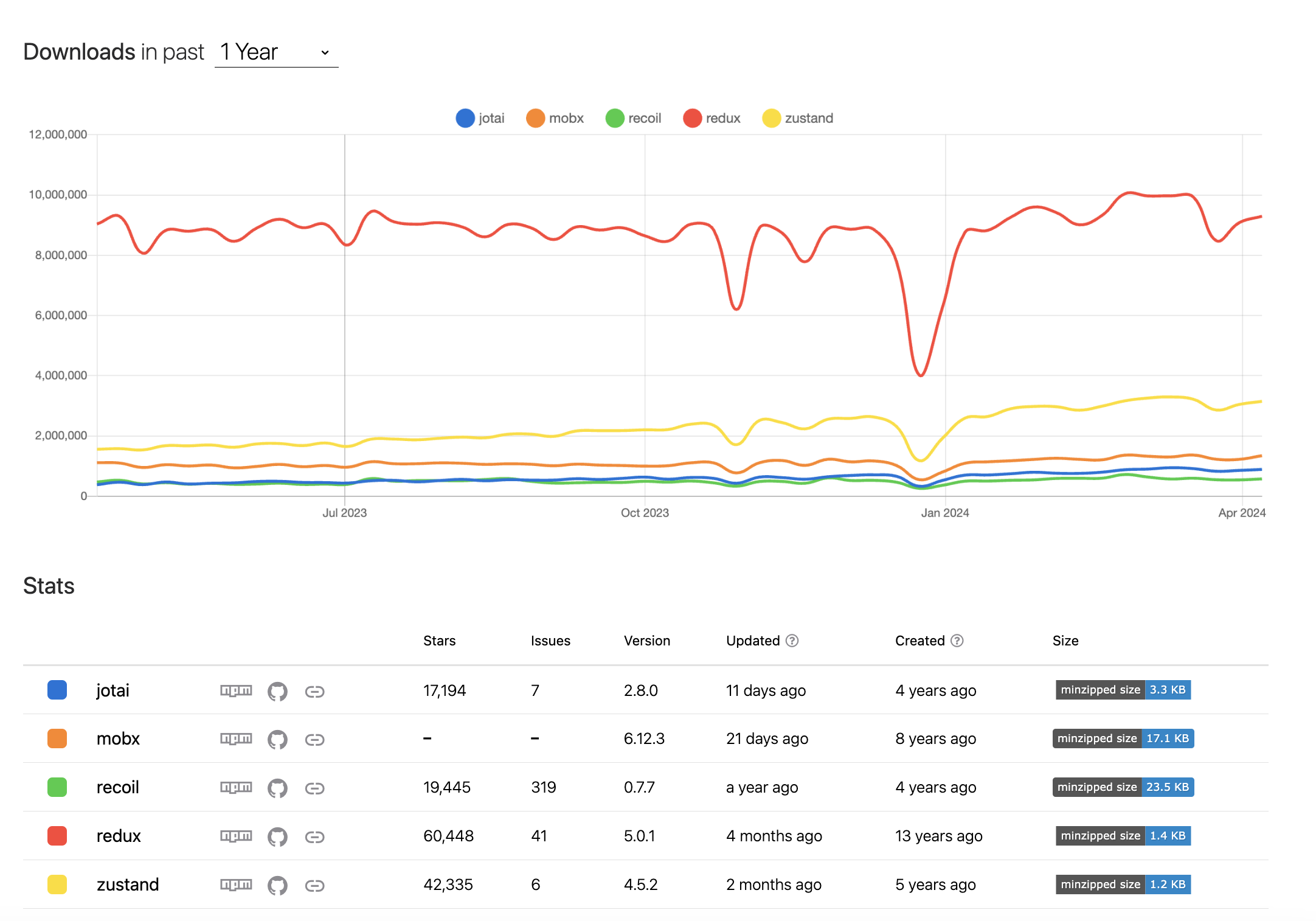Image resolution: width=1316 pixels, height=921 pixels.
Task: Click mobx minzipped size 17.1 KB badge
Action: [x=1123, y=739]
